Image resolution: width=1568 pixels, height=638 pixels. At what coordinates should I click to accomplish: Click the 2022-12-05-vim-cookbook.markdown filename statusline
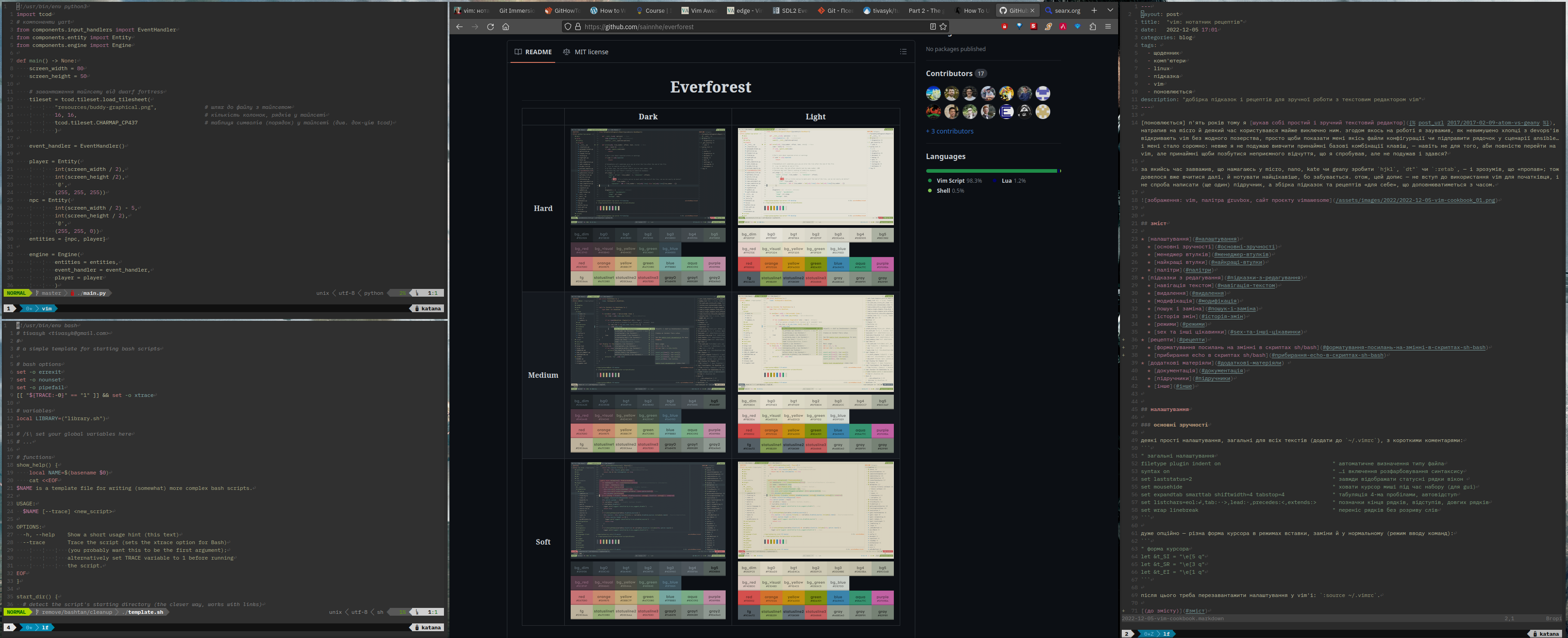1172,618
